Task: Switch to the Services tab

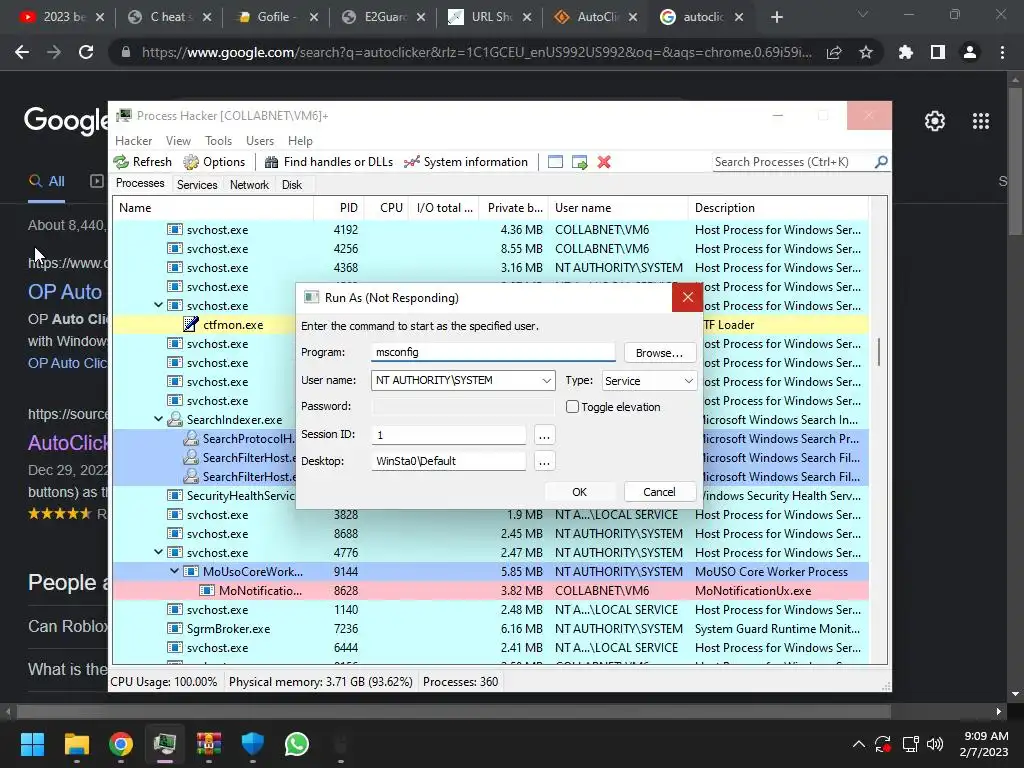Action: coord(197,185)
